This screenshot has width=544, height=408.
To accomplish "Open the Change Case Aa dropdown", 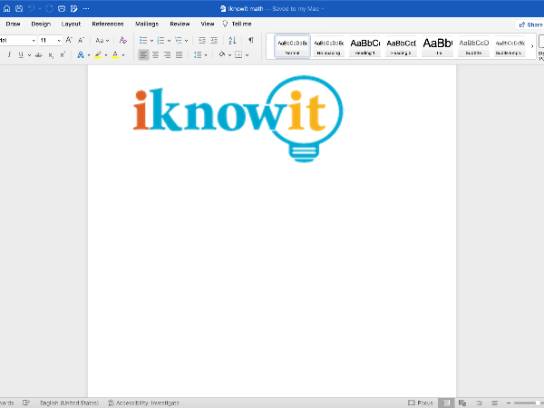I will pos(102,40).
